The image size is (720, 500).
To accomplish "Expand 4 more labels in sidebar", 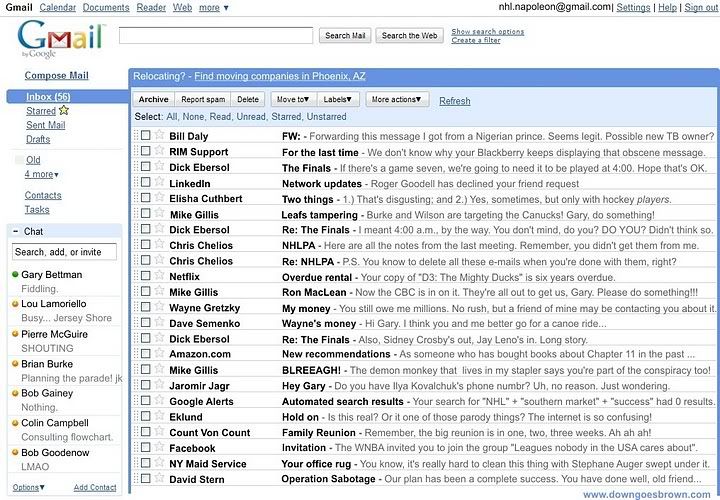I will pyautogui.click(x=41, y=174).
